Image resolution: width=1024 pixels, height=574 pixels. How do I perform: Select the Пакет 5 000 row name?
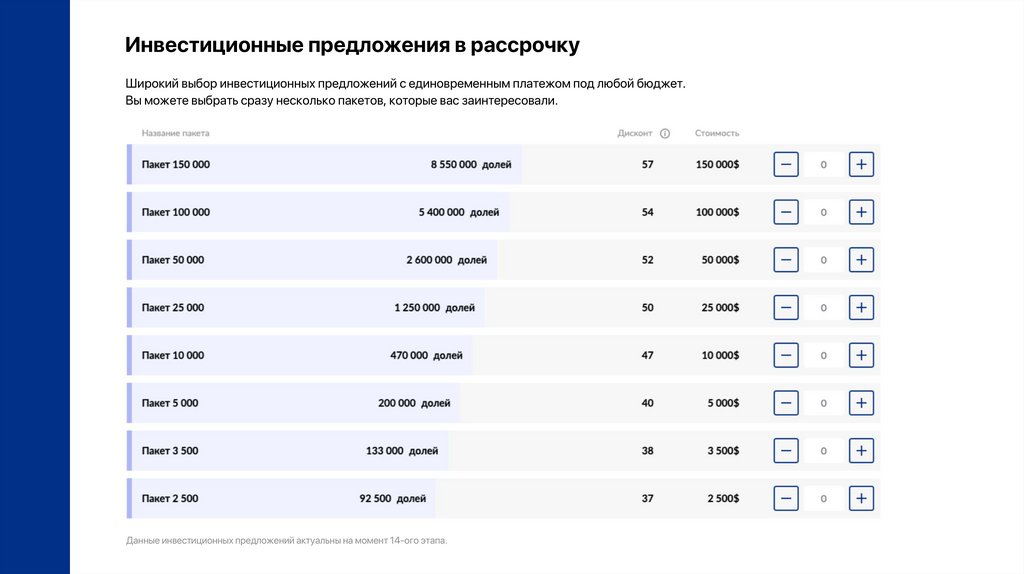(x=170, y=403)
